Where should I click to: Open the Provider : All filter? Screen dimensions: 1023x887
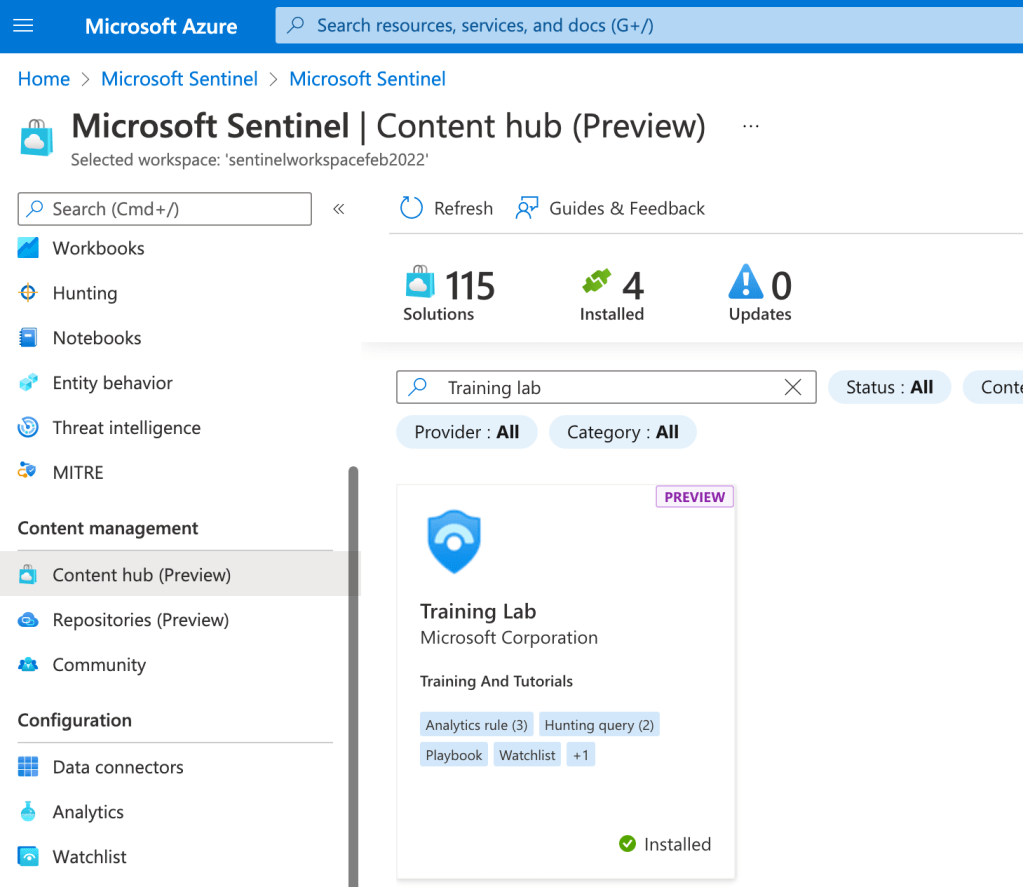tap(467, 432)
